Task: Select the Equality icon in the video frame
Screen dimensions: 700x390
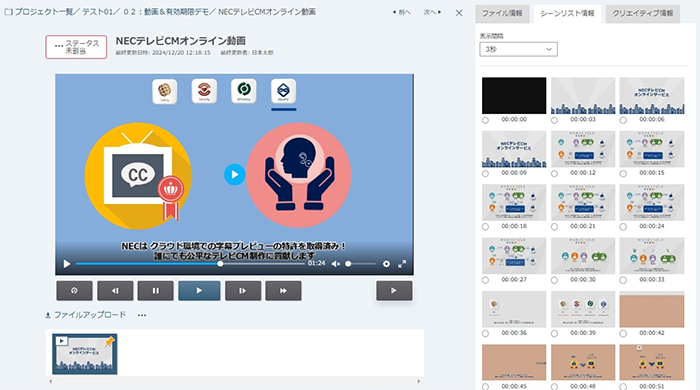Action: pyautogui.click(x=283, y=91)
